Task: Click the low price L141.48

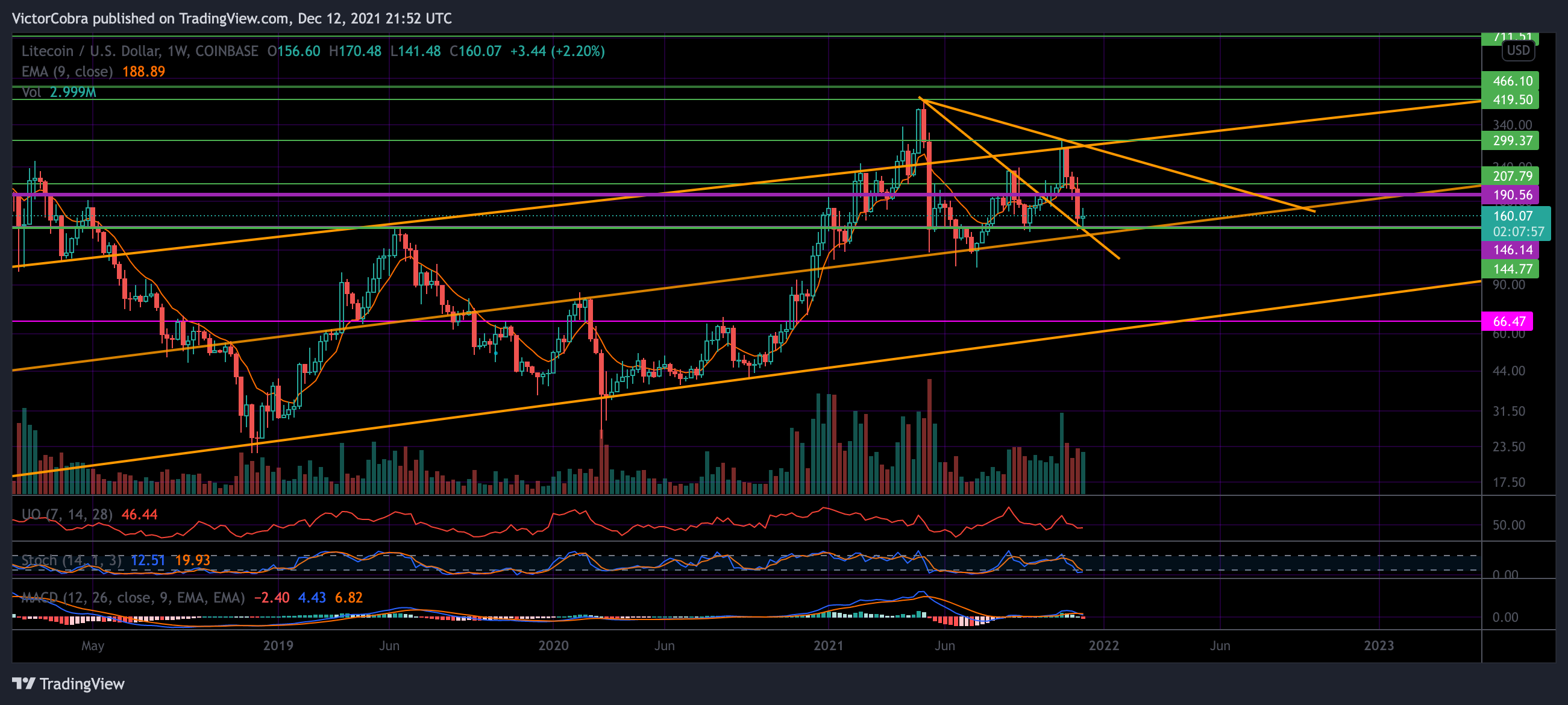Action: 416,51
